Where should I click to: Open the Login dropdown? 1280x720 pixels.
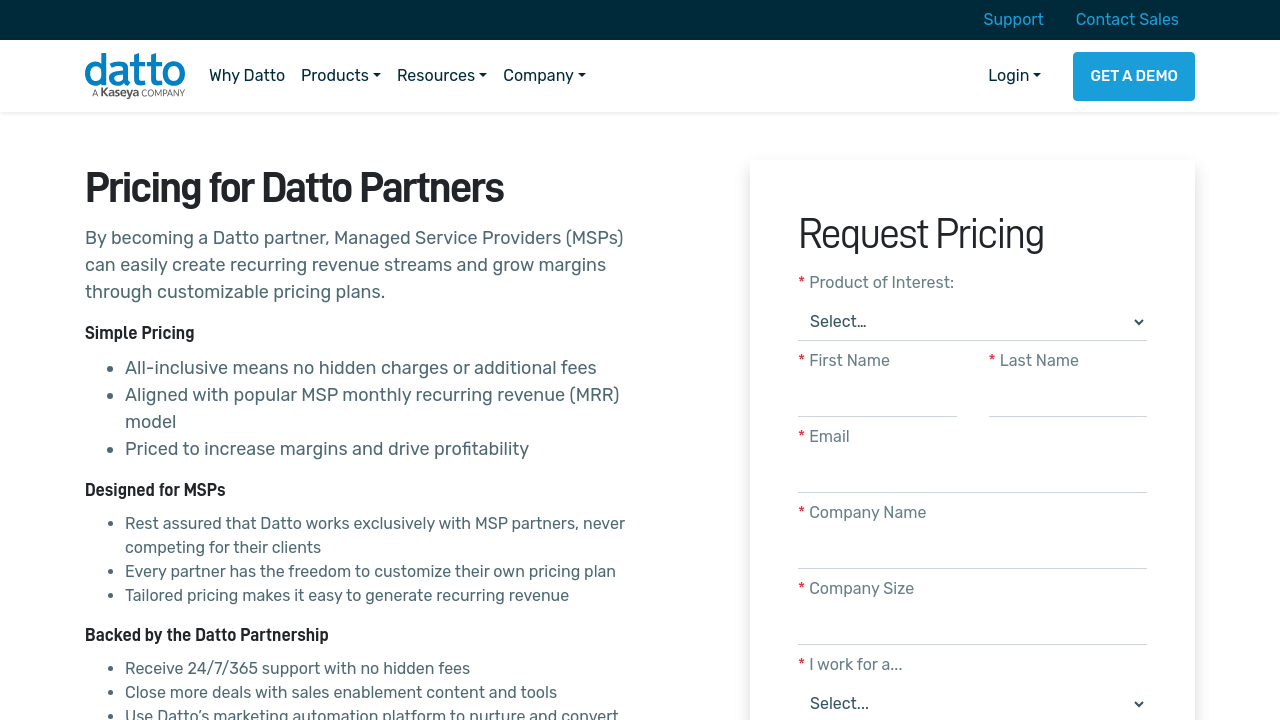[x=1014, y=76]
